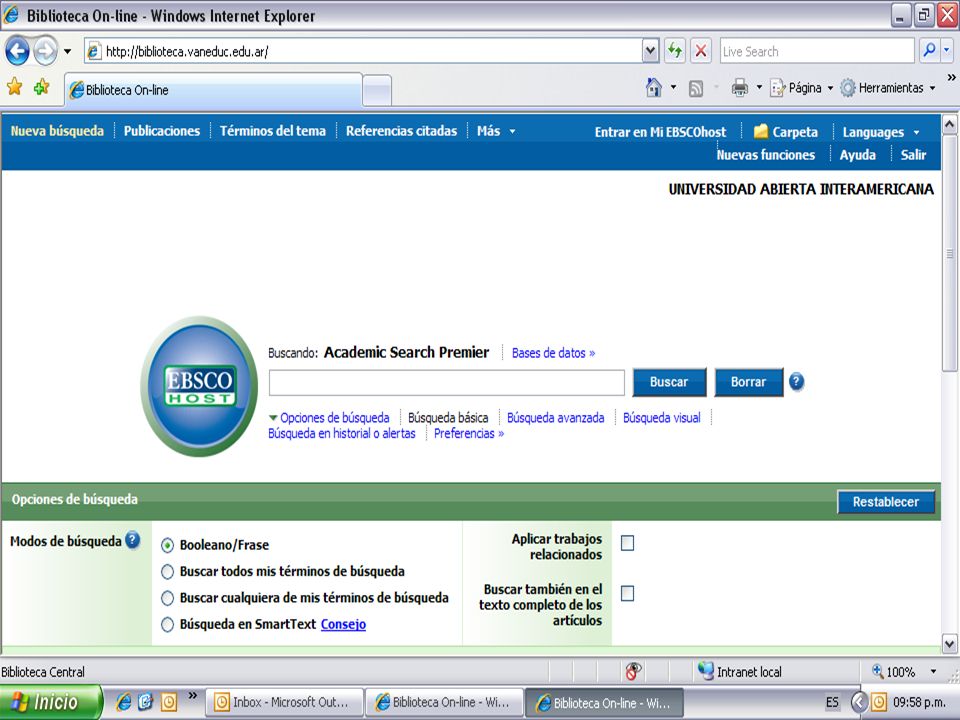Open the Página menu
Image resolution: width=960 pixels, height=720 pixels.
point(801,88)
